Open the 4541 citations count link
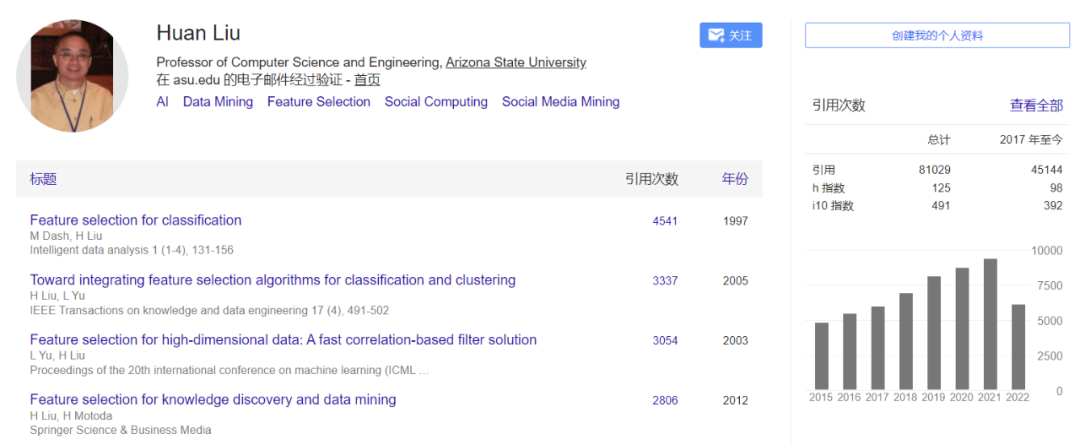This screenshot has width=1080, height=445. coord(665,221)
